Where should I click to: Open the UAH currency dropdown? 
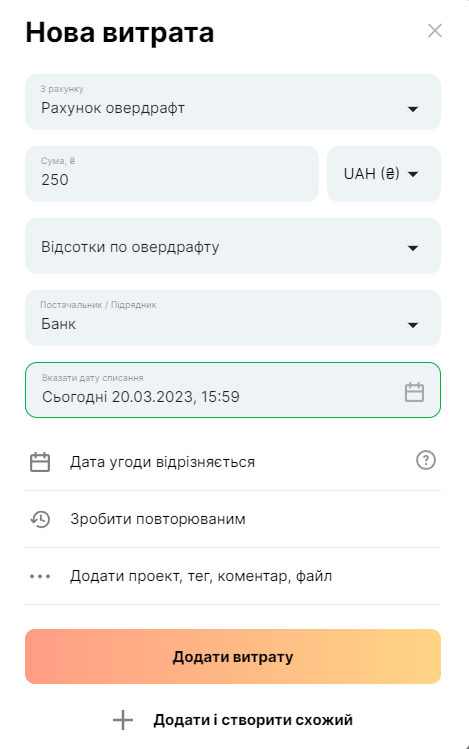pyautogui.click(x=384, y=174)
